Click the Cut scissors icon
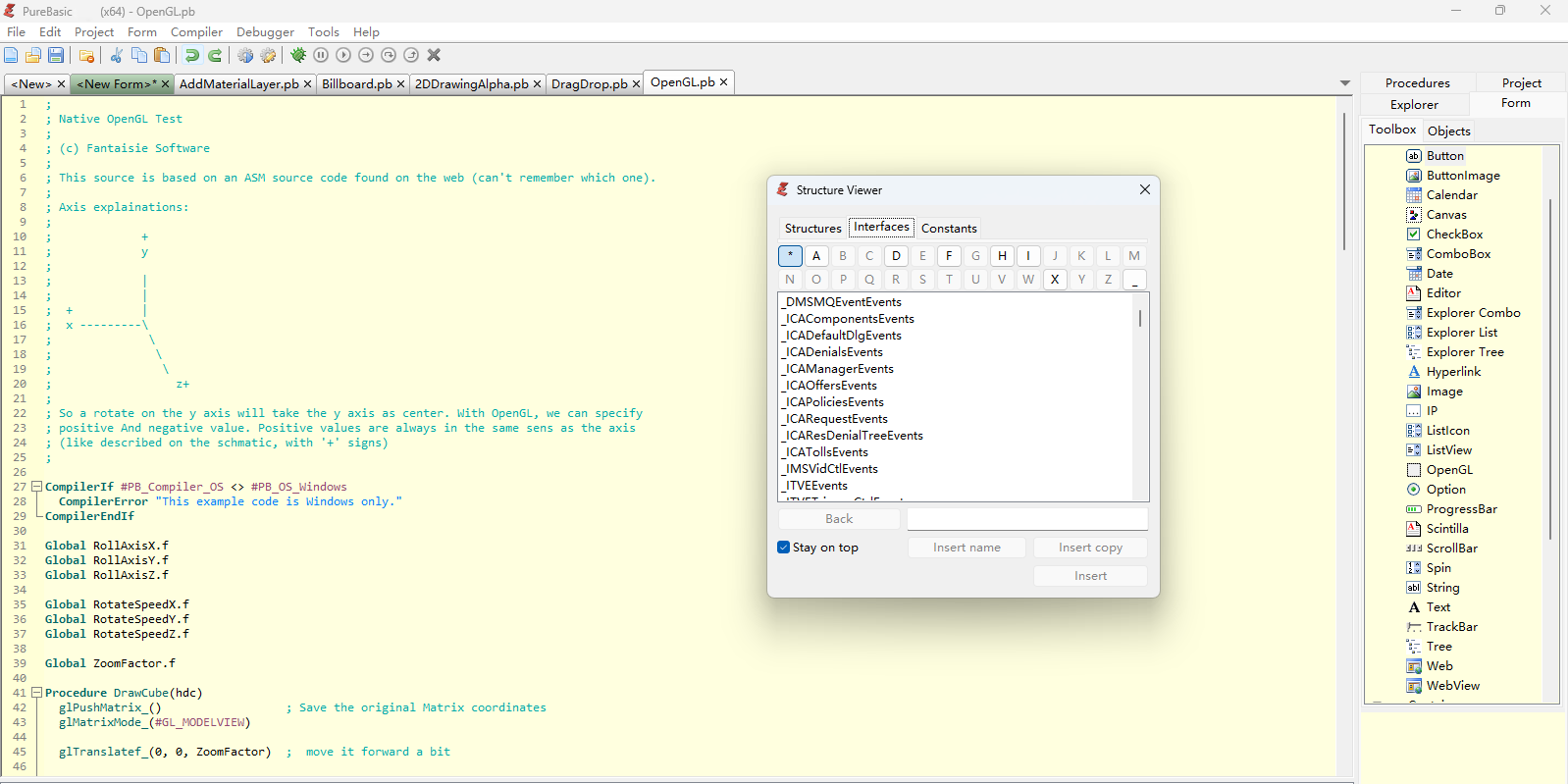 pos(116,56)
